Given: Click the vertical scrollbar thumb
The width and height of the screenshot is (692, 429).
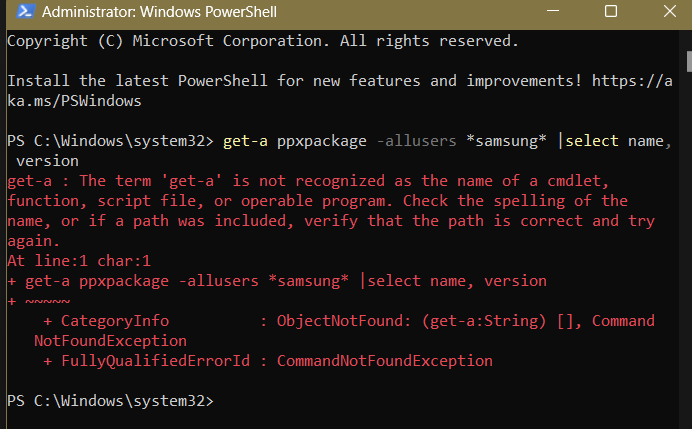Looking at the screenshot, I should [689, 62].
